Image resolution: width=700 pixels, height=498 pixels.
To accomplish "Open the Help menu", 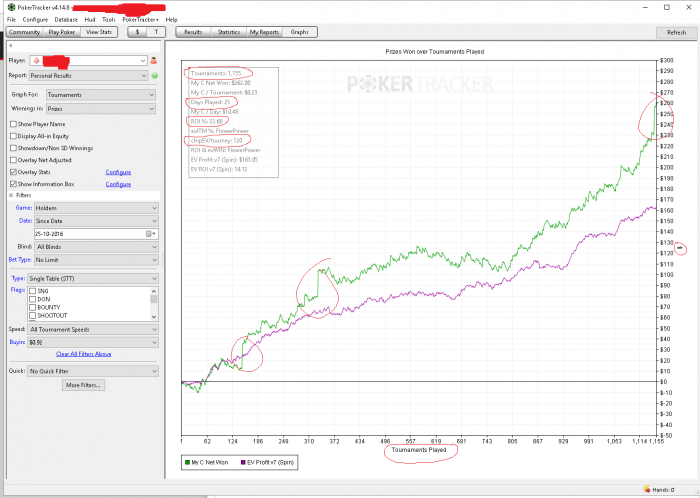I will 171,20.
